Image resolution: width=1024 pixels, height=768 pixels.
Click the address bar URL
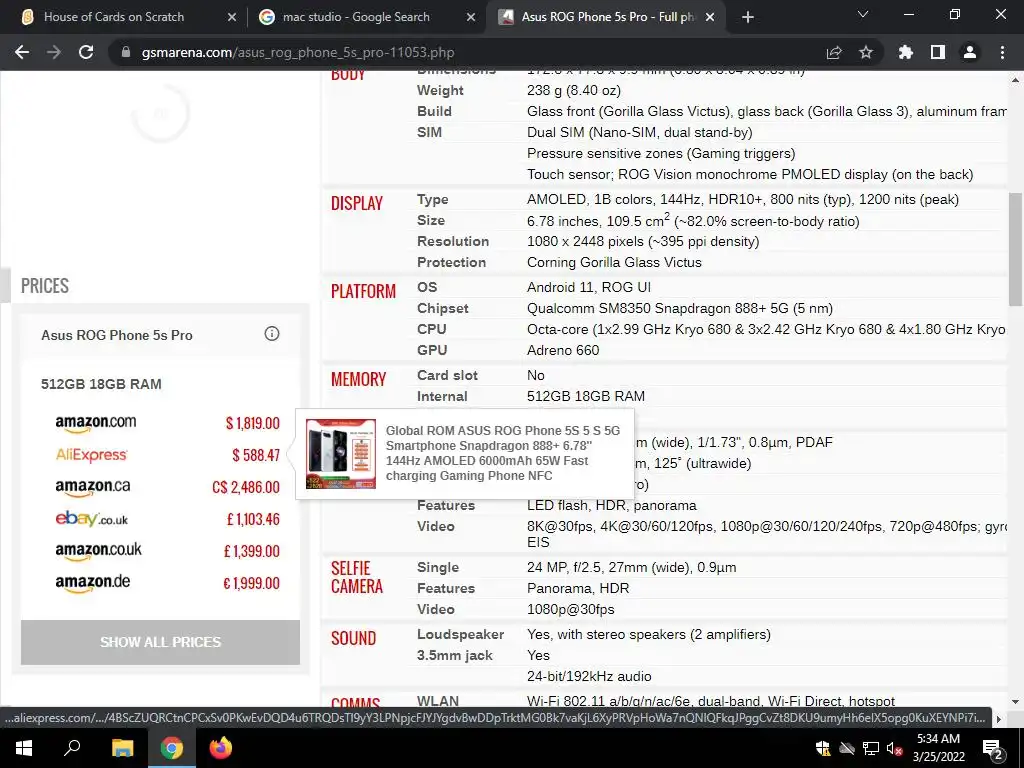[x=298, y=52]
